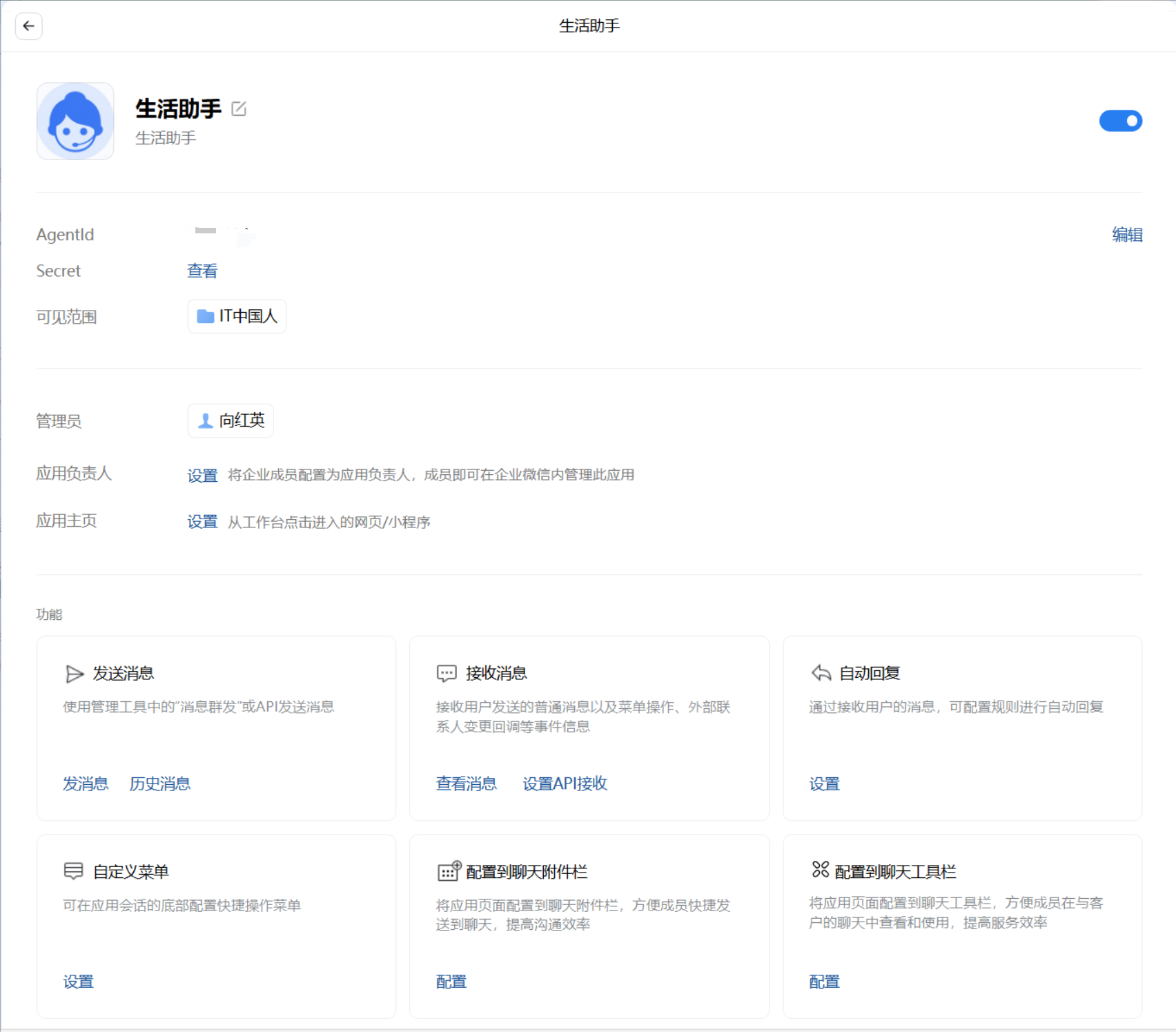Image resolution: width=1176 pixels, height=1032 pixels.
Task: Click 查看 to view the Secret
Action: (202, 271)
